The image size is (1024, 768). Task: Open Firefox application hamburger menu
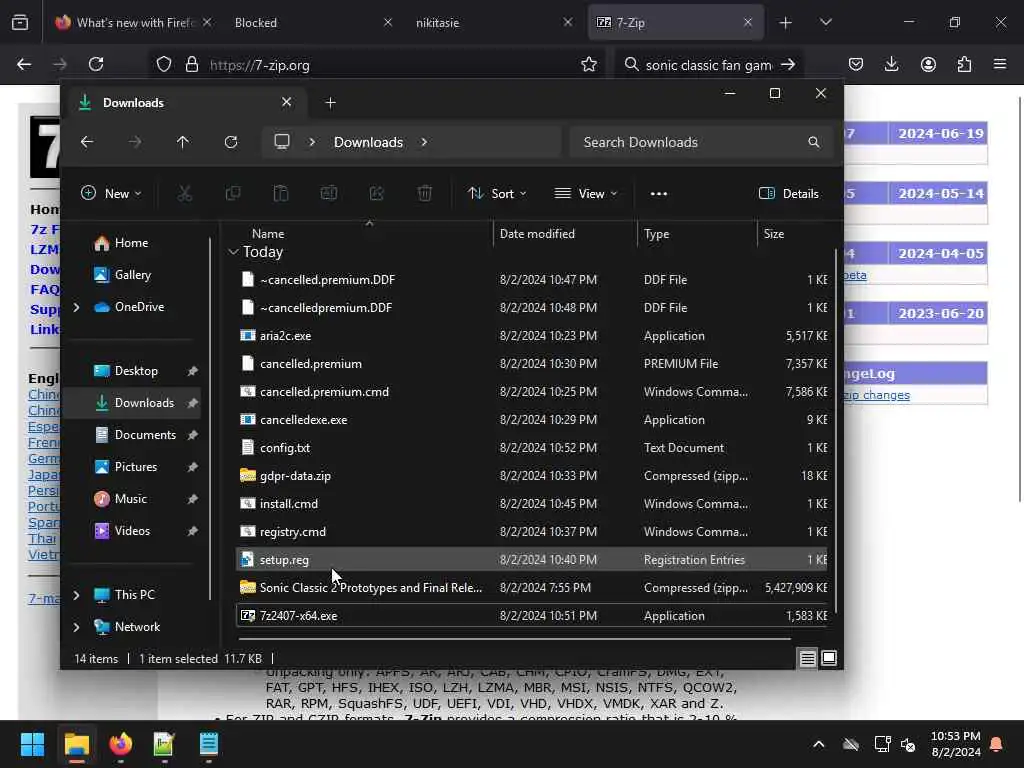pos(1000,64)
